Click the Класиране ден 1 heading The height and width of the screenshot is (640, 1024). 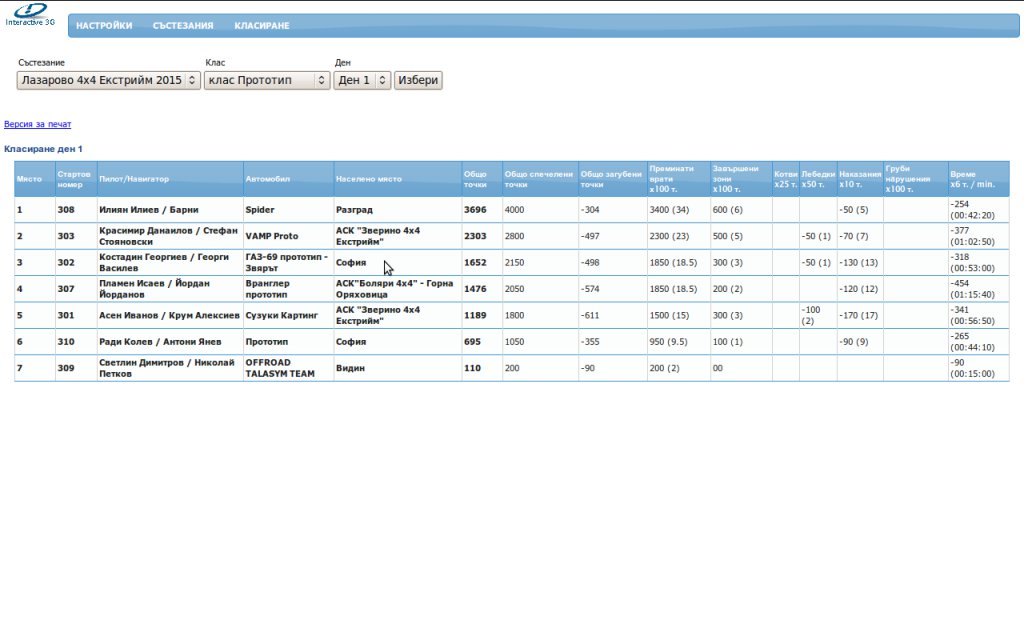click(43, 149)
